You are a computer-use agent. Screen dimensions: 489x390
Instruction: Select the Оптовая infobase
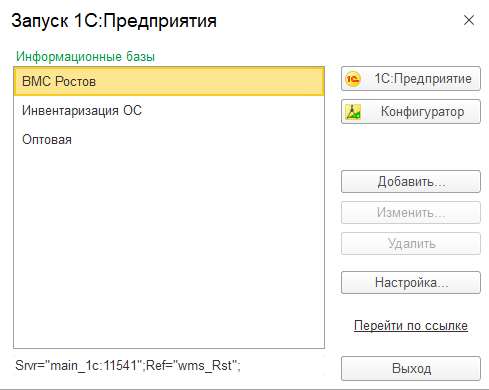pos(169,139)
